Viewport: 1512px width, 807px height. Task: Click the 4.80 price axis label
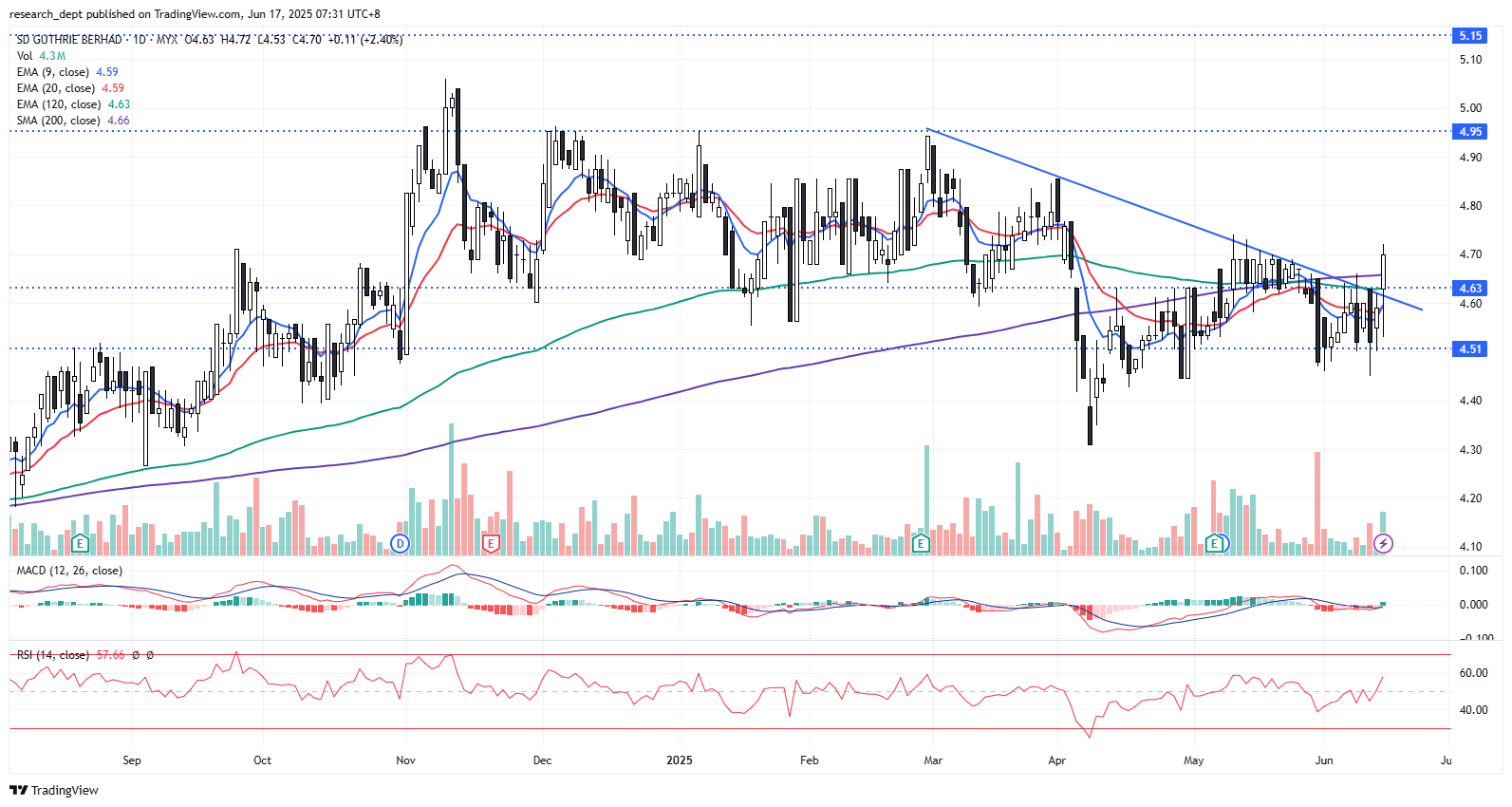(x=1470, y=206)
